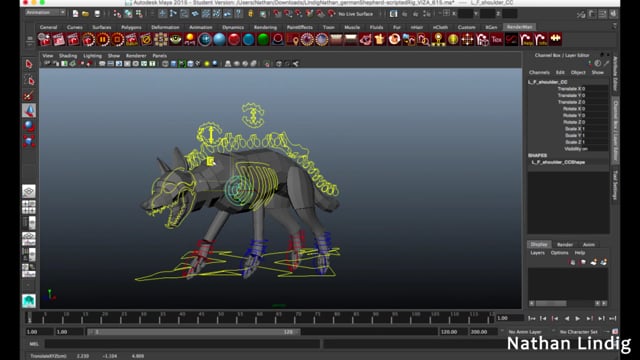The height and width of the screenshot is (360, 640).
Task: Open Show menu in Channel Box
Action: pyautogui.click(x=598, y=72)
